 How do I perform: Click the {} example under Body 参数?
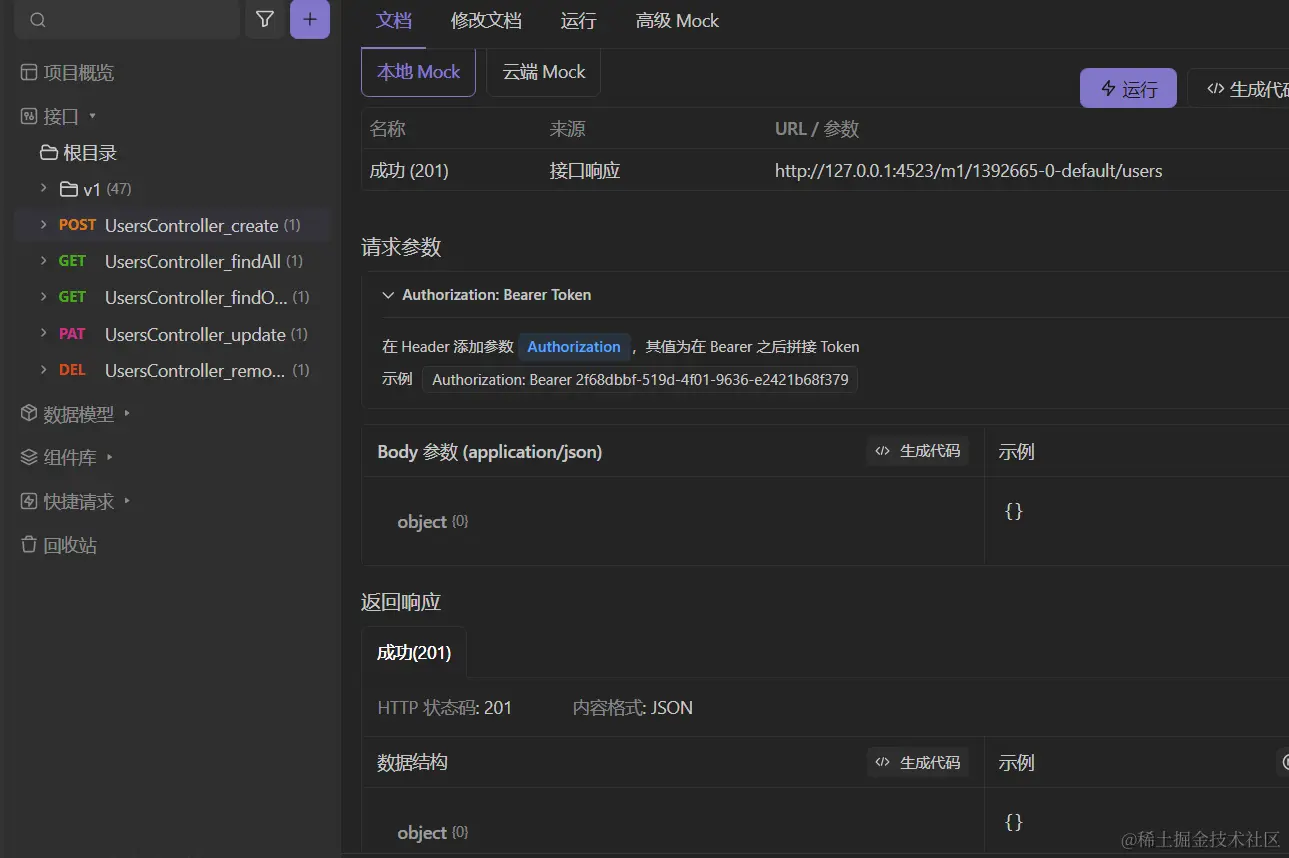pos(1013,511)
